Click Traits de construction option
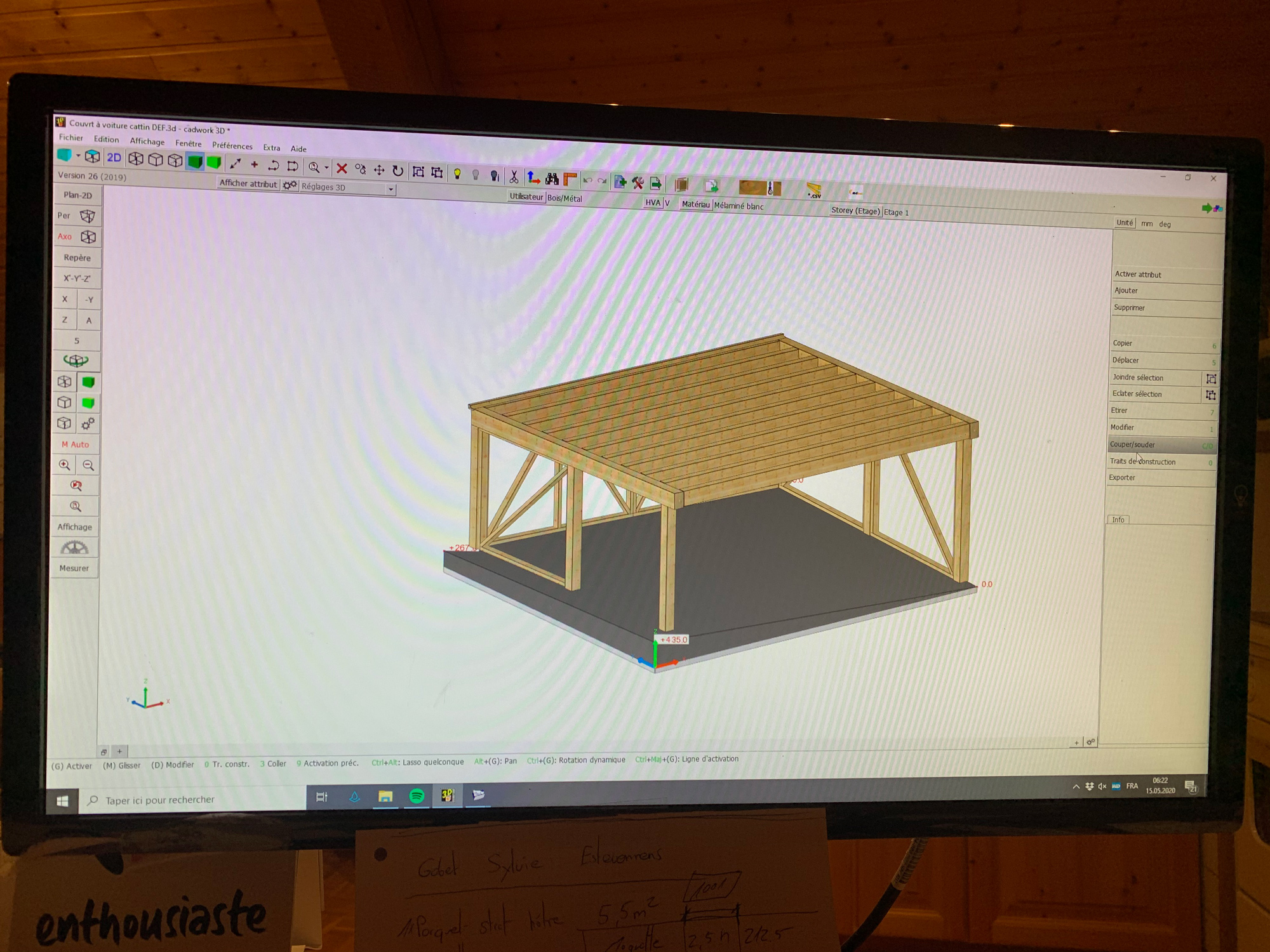Image resolution: width=1270 pixels, height=952 pixels. tap(1161, 462)
